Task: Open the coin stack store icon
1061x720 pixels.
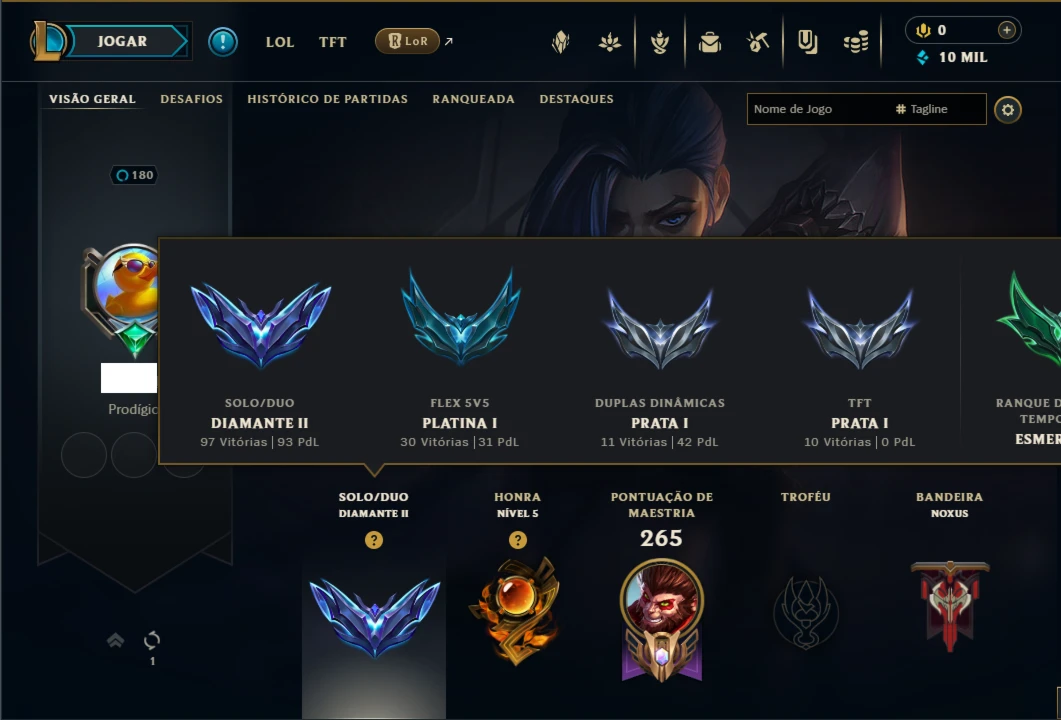Action: pyautogui.click(x=856, y=42)
